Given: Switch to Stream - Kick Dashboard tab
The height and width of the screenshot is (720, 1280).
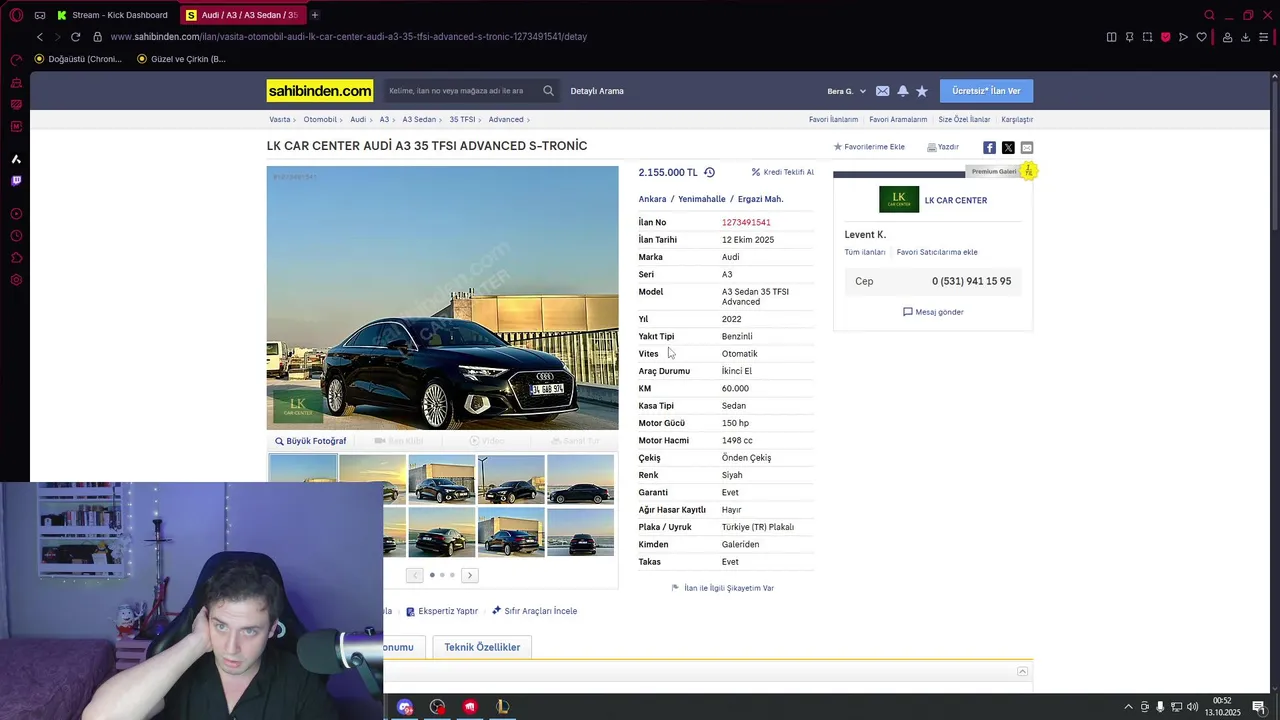Looking at the screenshot, I should point(113,15).
